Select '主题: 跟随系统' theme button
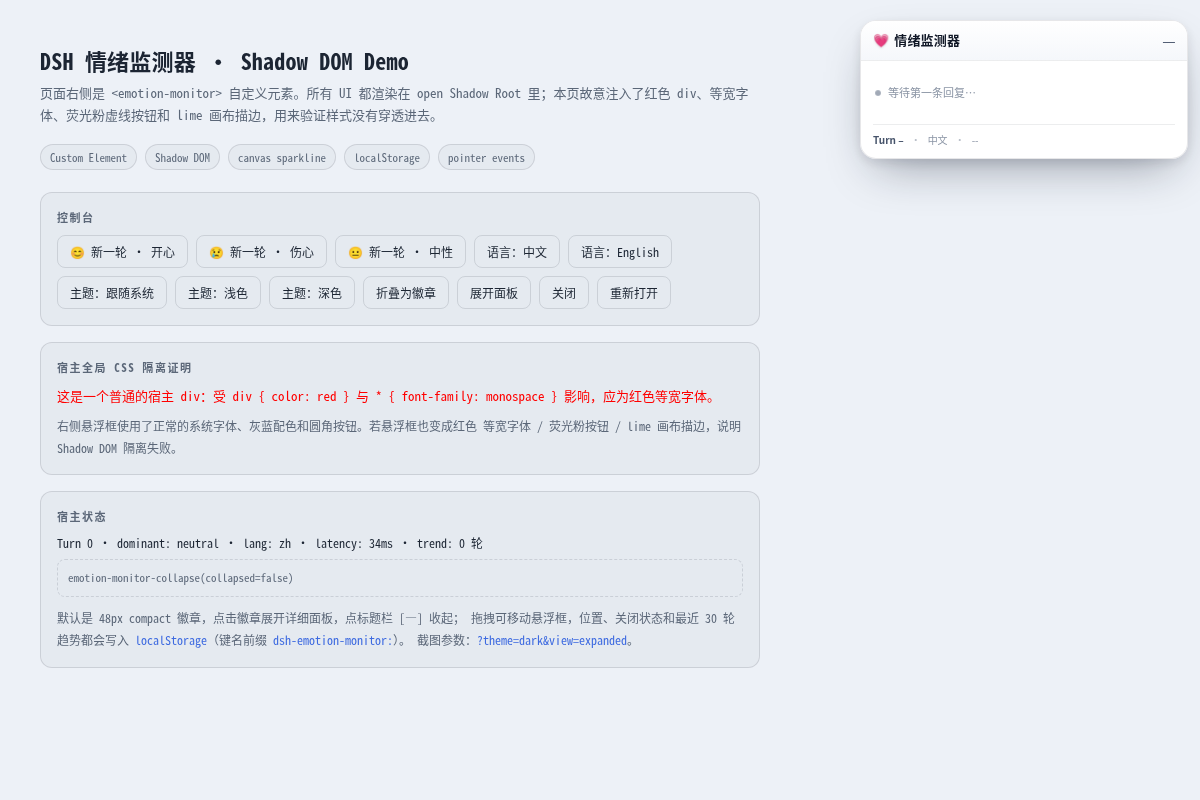1200x800 pixels. (112, 293)
